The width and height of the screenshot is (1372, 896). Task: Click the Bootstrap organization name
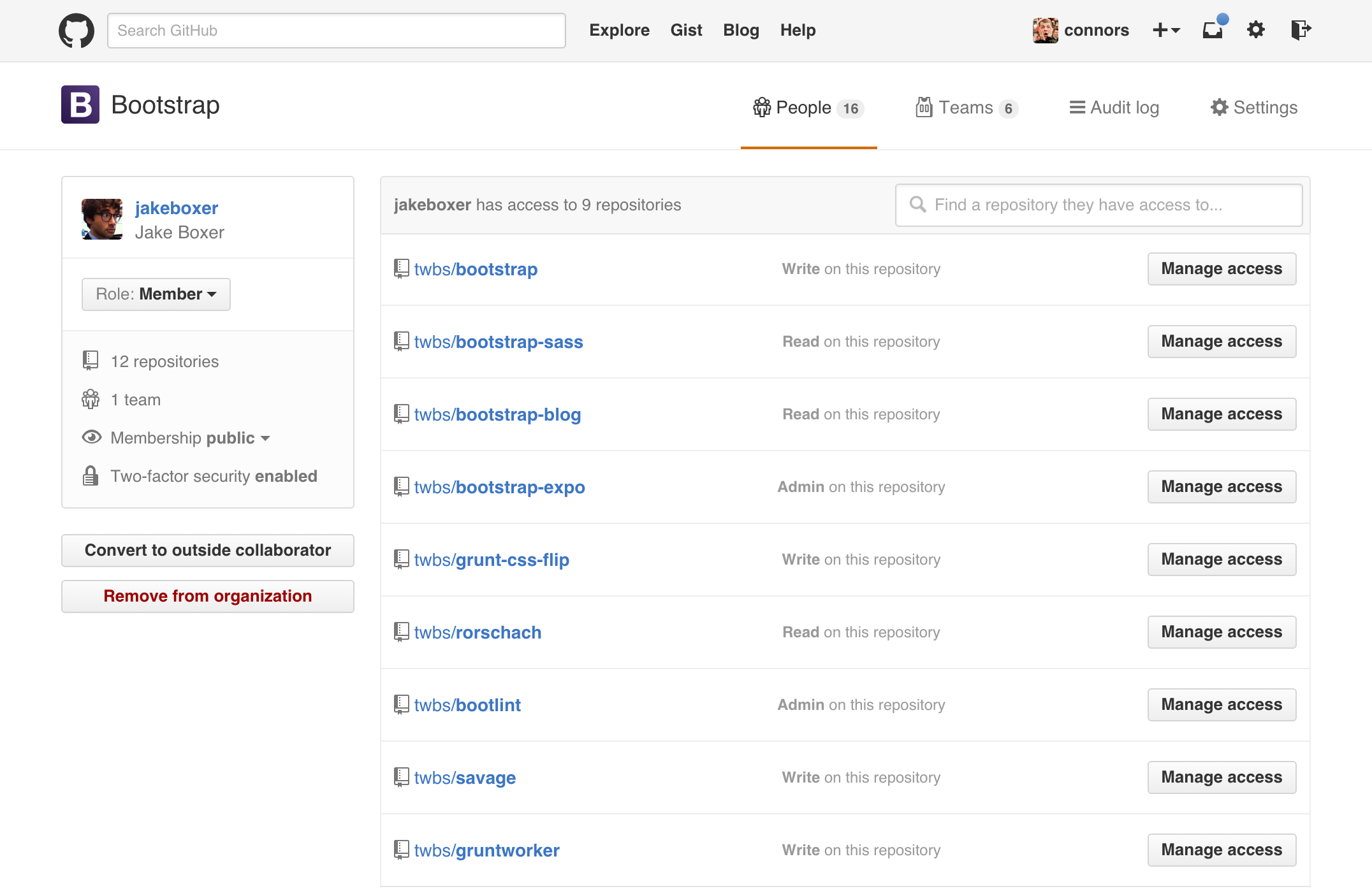[165, 105]
